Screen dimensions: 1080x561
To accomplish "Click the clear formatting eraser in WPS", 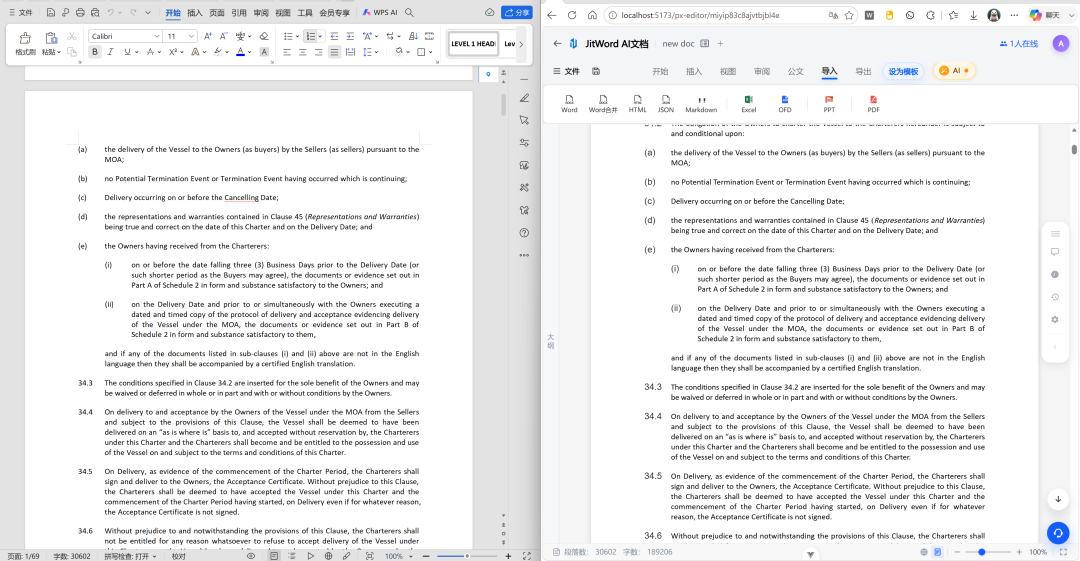I will (264, 36).
